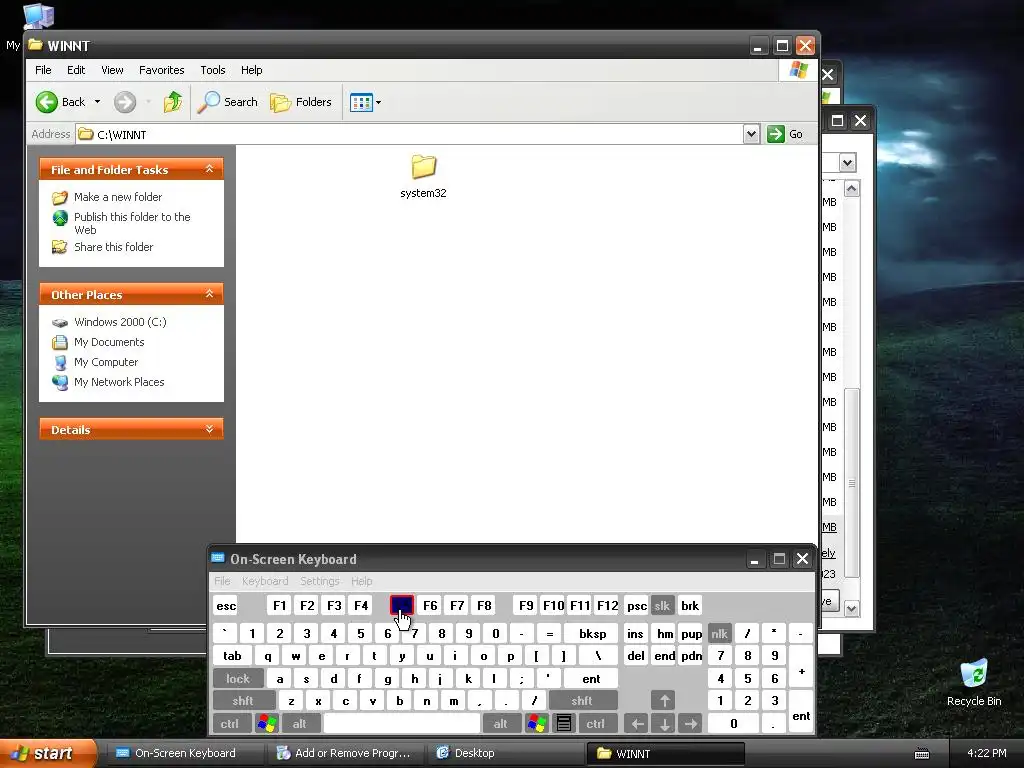
Task: Click the F12 function key
Action: click(607, 605)
